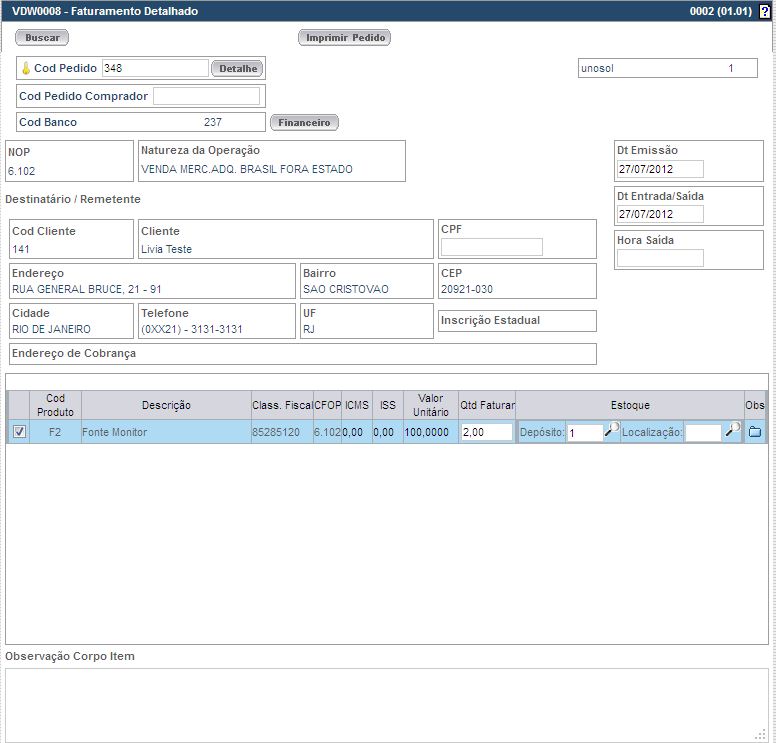
Task: Click the Observação Corpo Item text area
Action: pos(386,703)
